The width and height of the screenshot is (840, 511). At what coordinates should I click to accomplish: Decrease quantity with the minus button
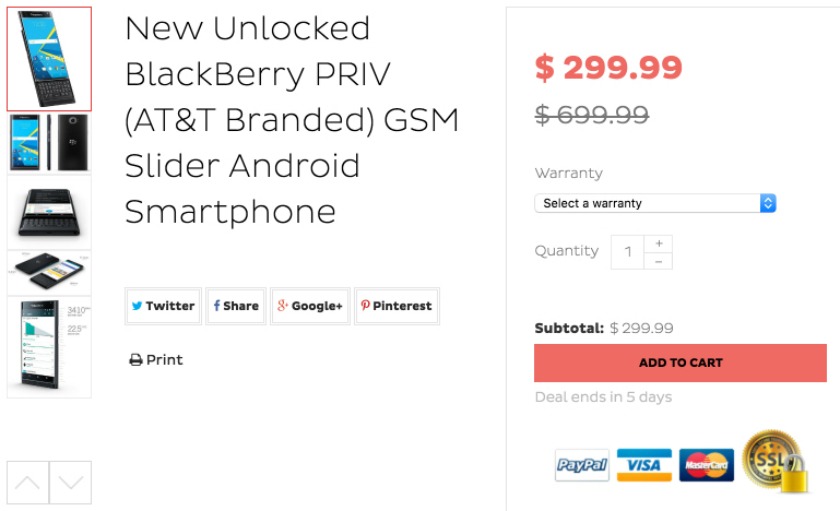point(658,261)
